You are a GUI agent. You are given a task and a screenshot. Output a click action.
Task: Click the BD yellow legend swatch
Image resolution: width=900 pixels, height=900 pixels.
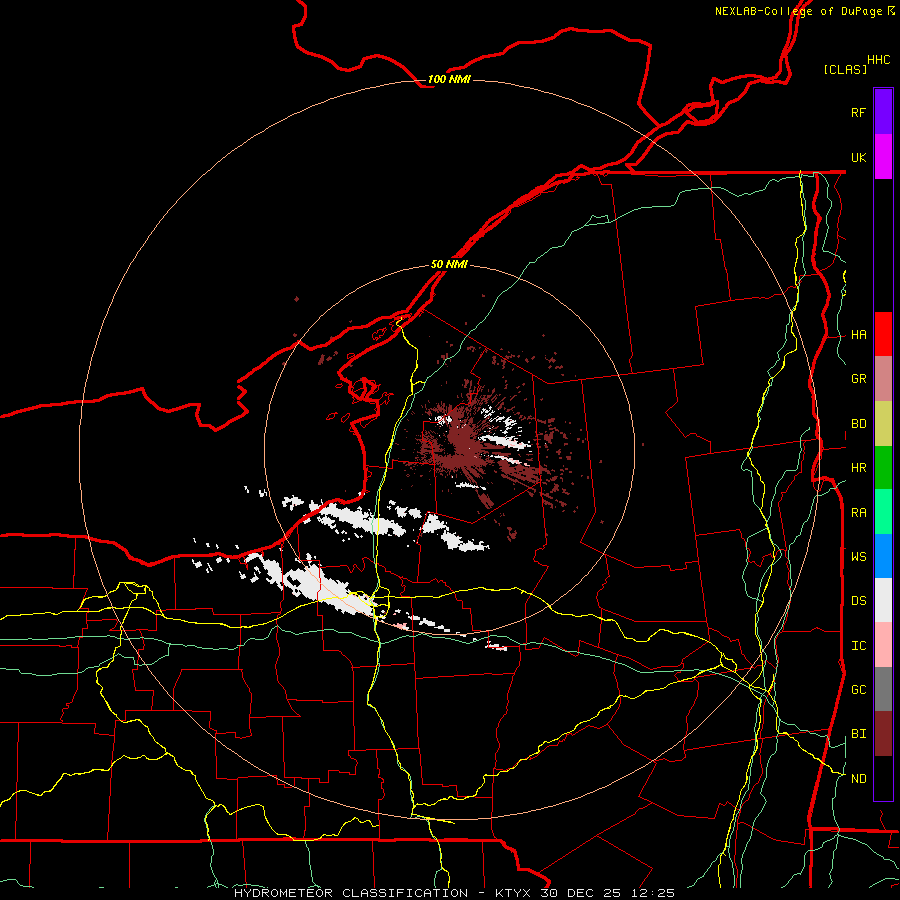[883, 423]
